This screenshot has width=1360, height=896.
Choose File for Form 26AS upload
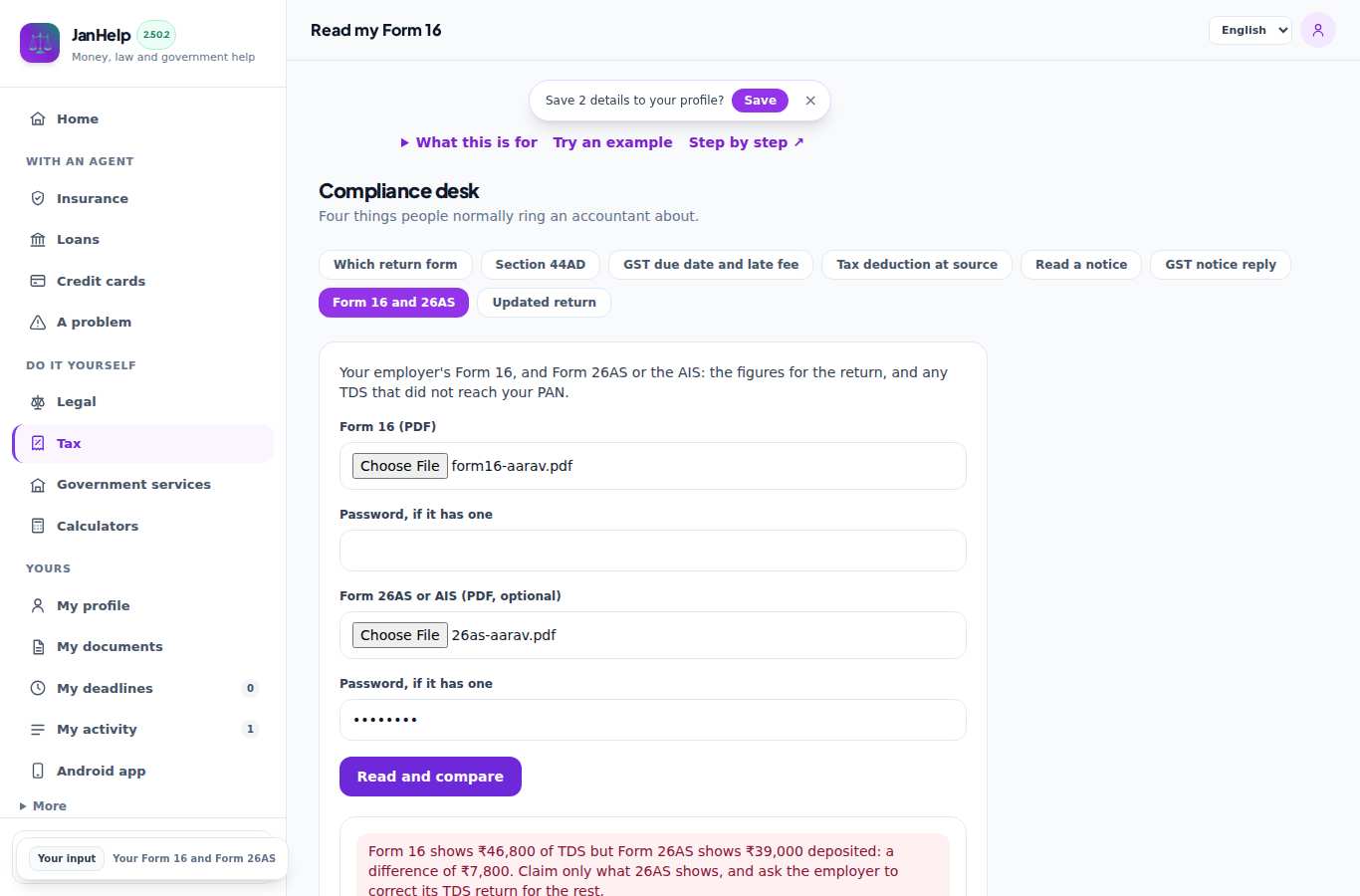400,635
